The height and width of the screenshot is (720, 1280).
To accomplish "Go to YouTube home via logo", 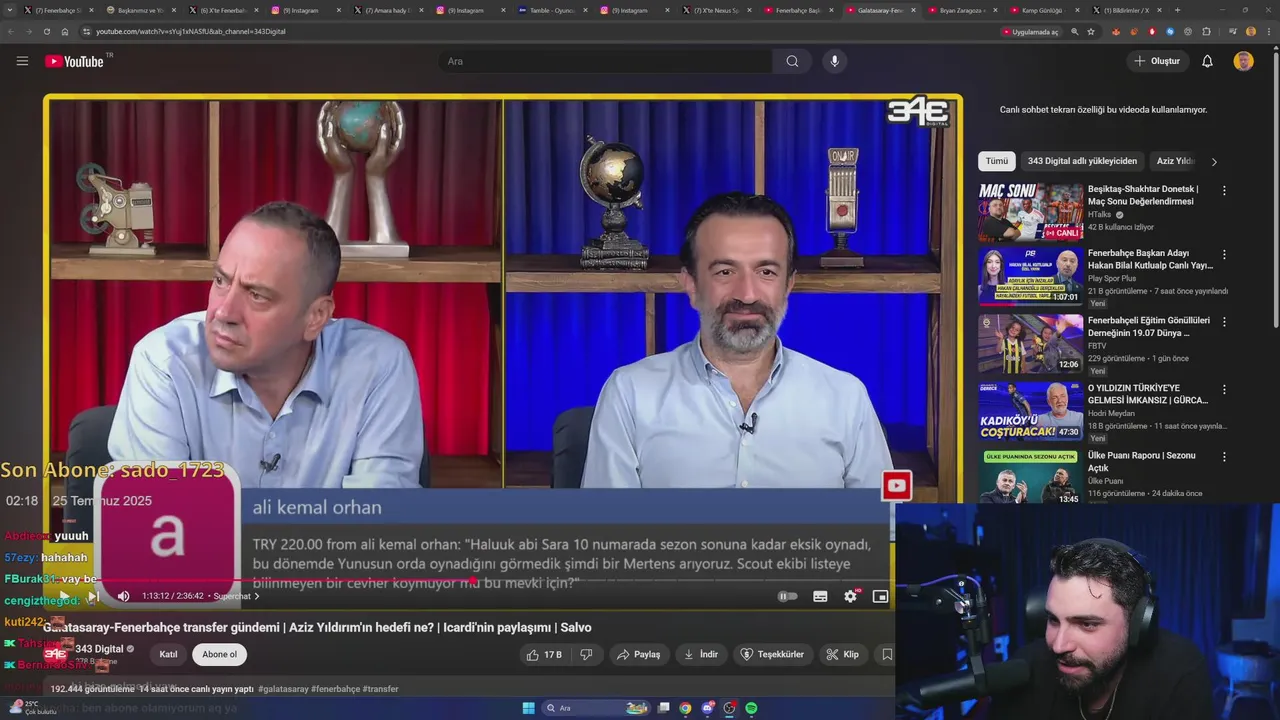I will point(74,61).
